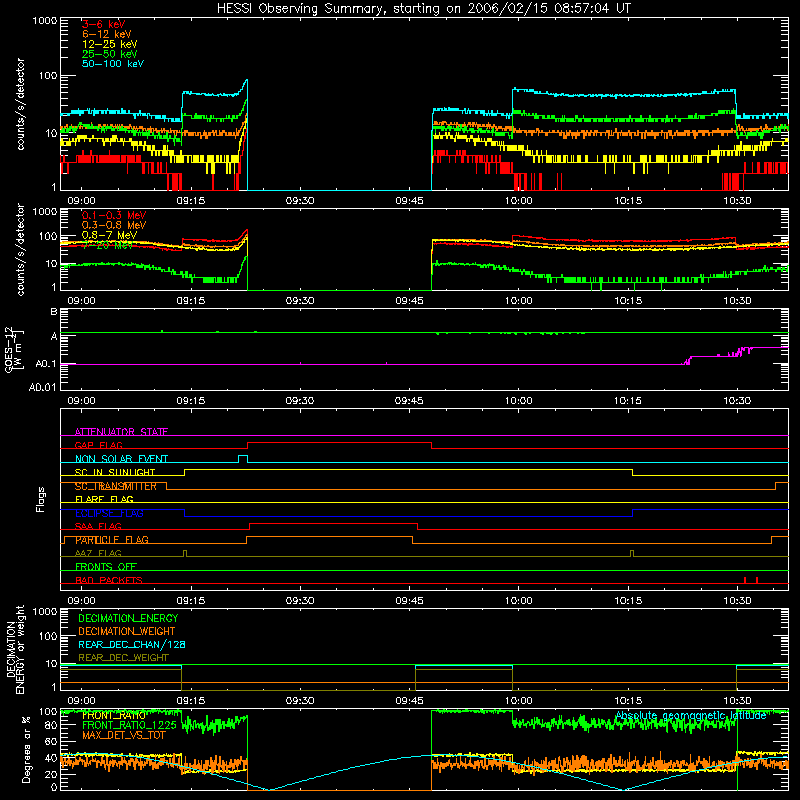800x800 pixels.
Task: Click the FRONTS_OFF flag label
Action: tap(106, 567)
